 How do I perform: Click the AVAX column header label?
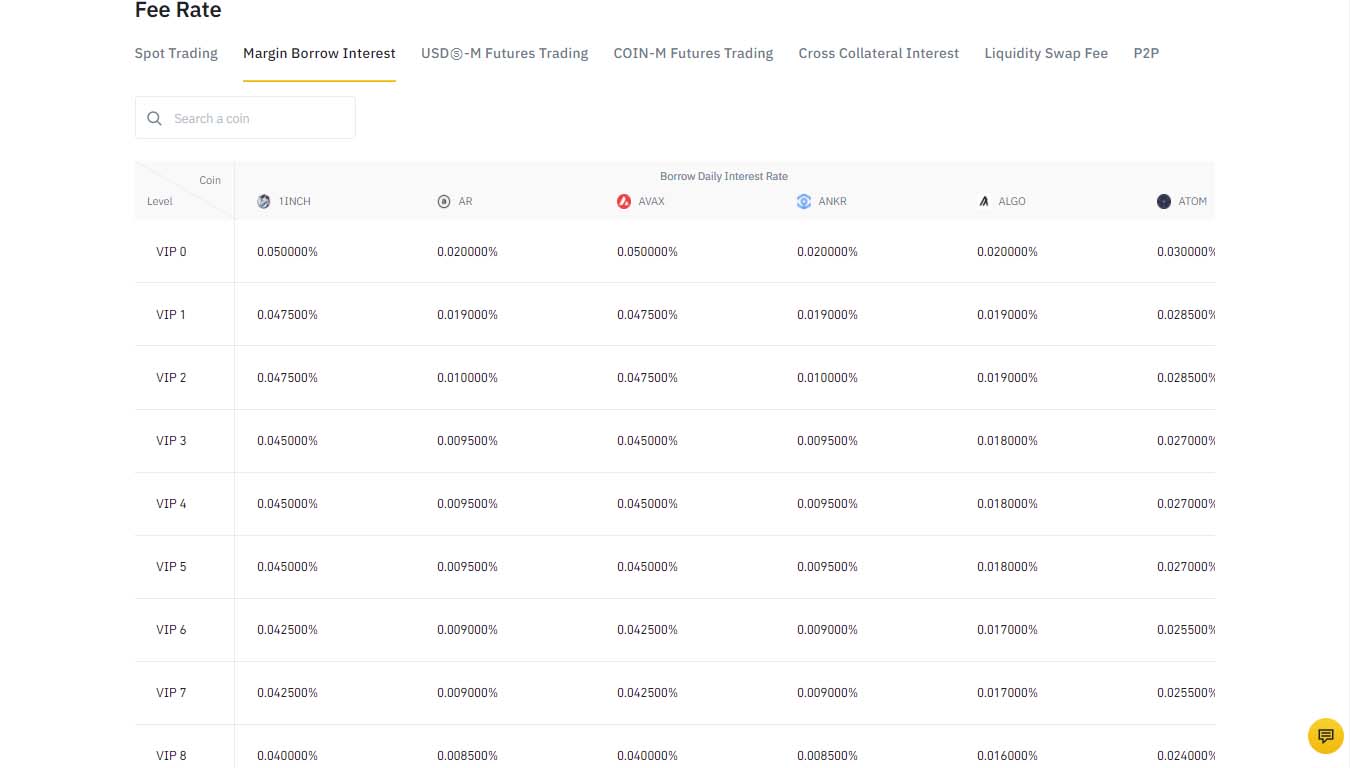(652, 201)
